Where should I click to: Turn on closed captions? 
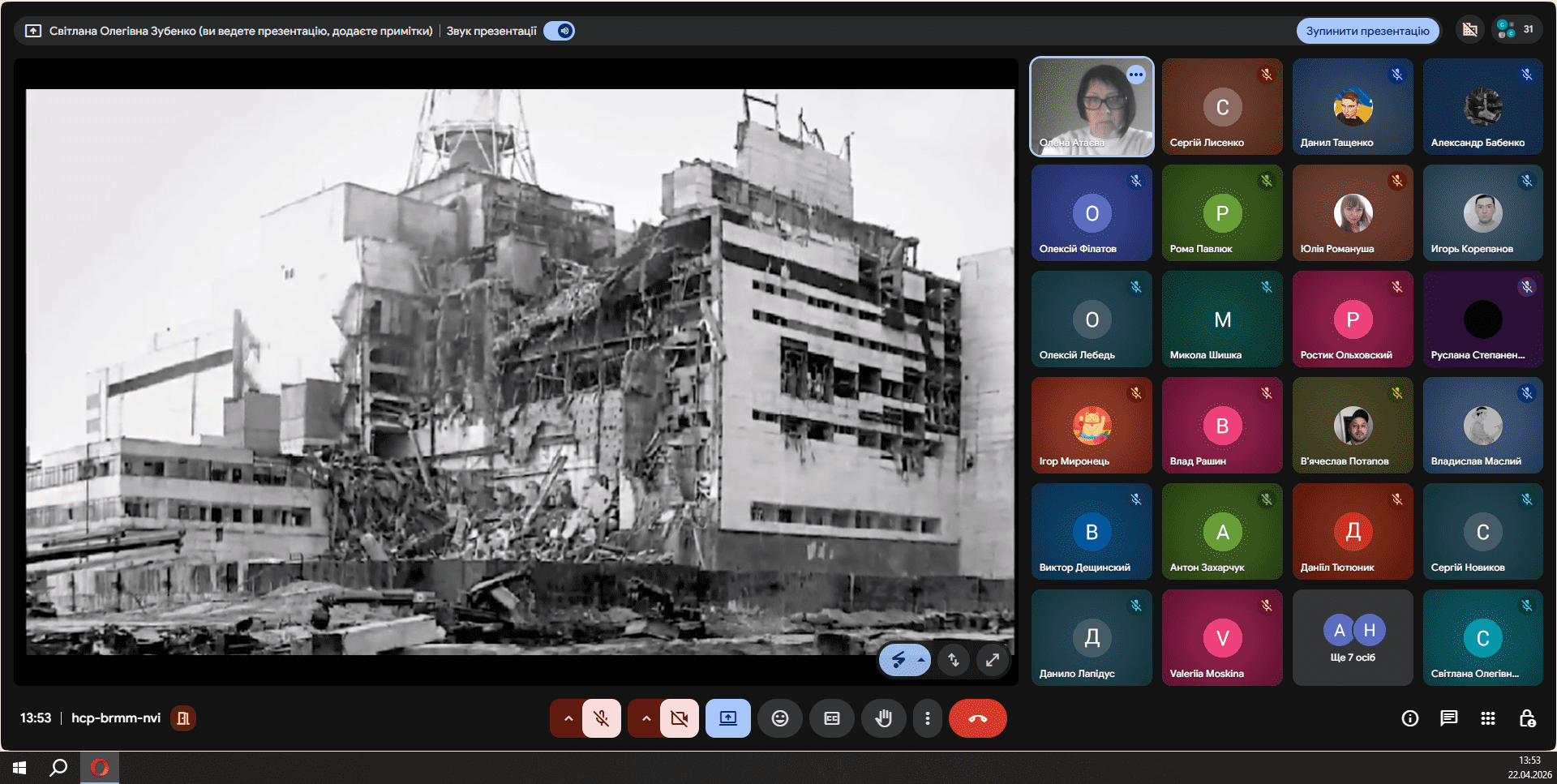point(831,718)
